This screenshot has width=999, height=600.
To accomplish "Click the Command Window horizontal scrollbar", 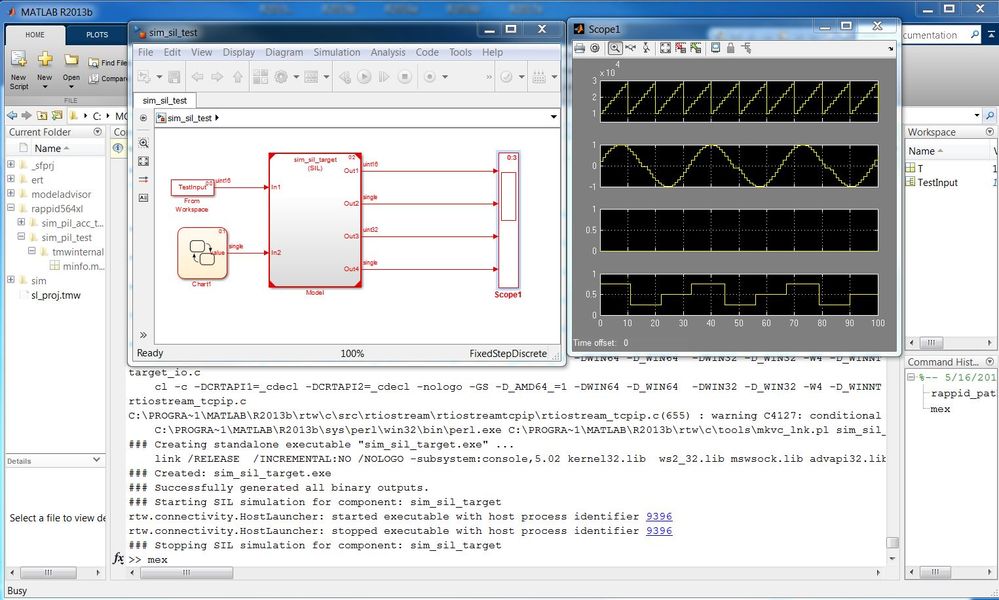I will pyautogui.click(x=186, y=573).
